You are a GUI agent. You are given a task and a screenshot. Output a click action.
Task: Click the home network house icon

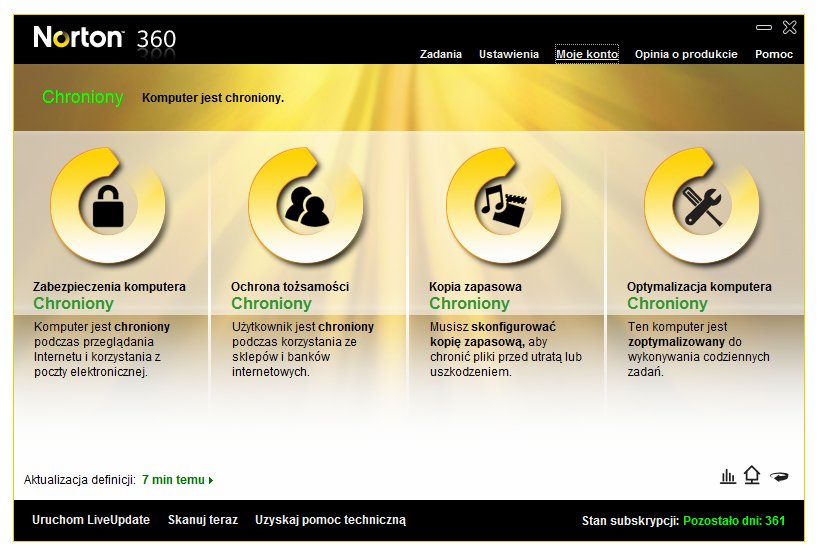click(x=752, y=476)
